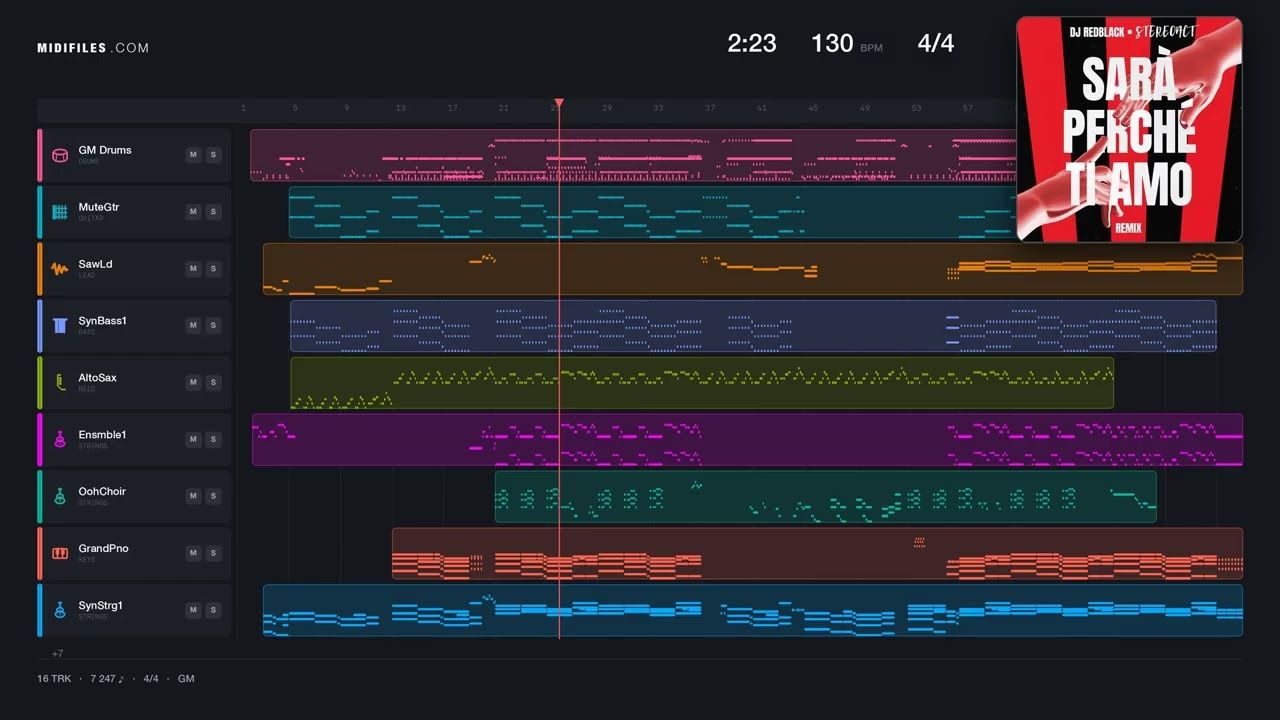Jump to bar 13 on the ruler
Viewport: 1280px width, 720px height.
point(400,108)
